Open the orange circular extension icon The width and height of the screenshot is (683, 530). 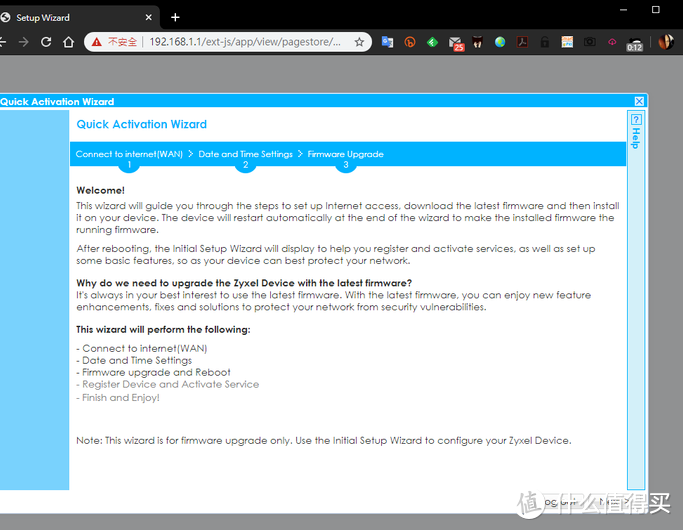click(x=410, y=42)
